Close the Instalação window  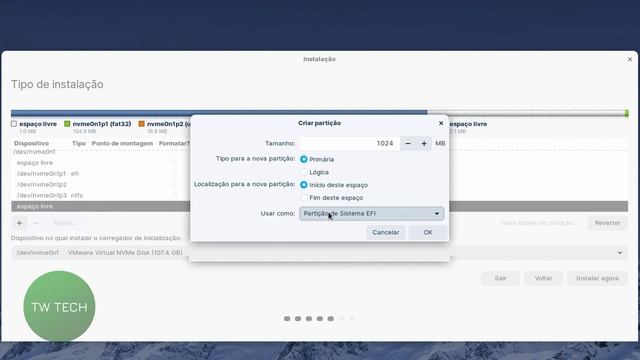pyautogui.click(x=630, y=59)
